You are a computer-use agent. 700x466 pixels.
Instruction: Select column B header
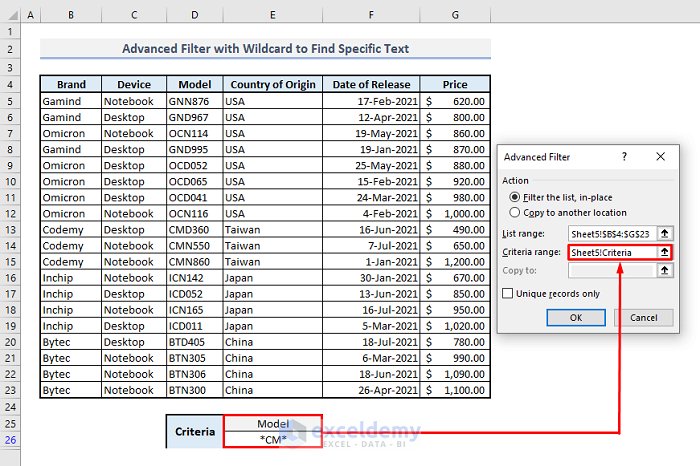71,15
